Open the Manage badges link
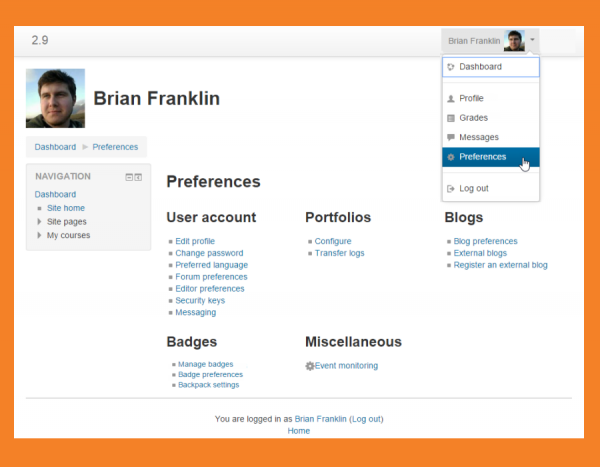Screen dimensions: 600x467 click(205, 364)
